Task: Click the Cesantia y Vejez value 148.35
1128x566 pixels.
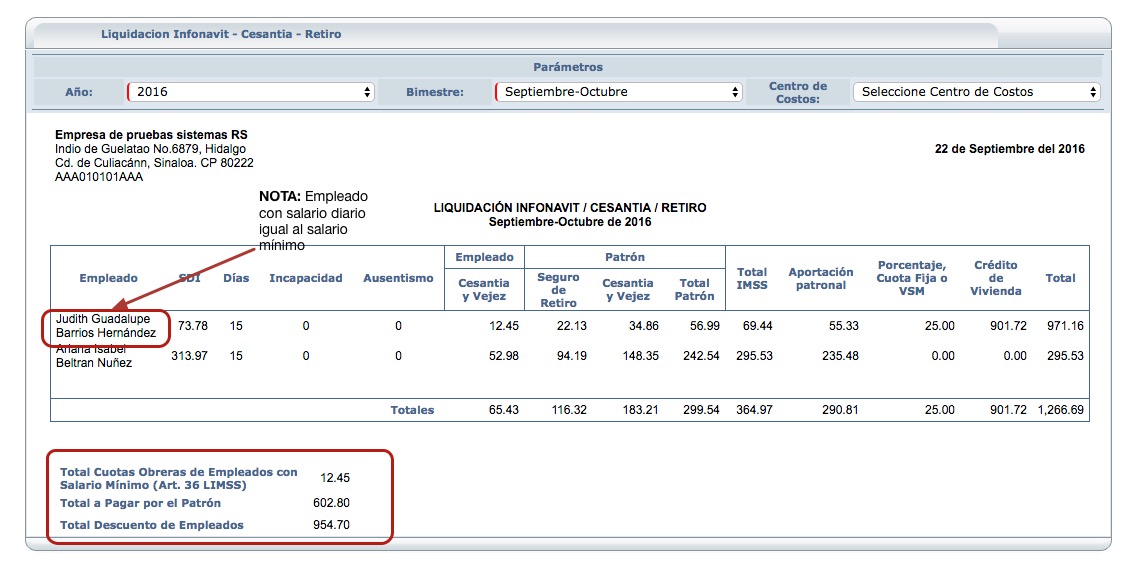Action: (x=640, y=356)
